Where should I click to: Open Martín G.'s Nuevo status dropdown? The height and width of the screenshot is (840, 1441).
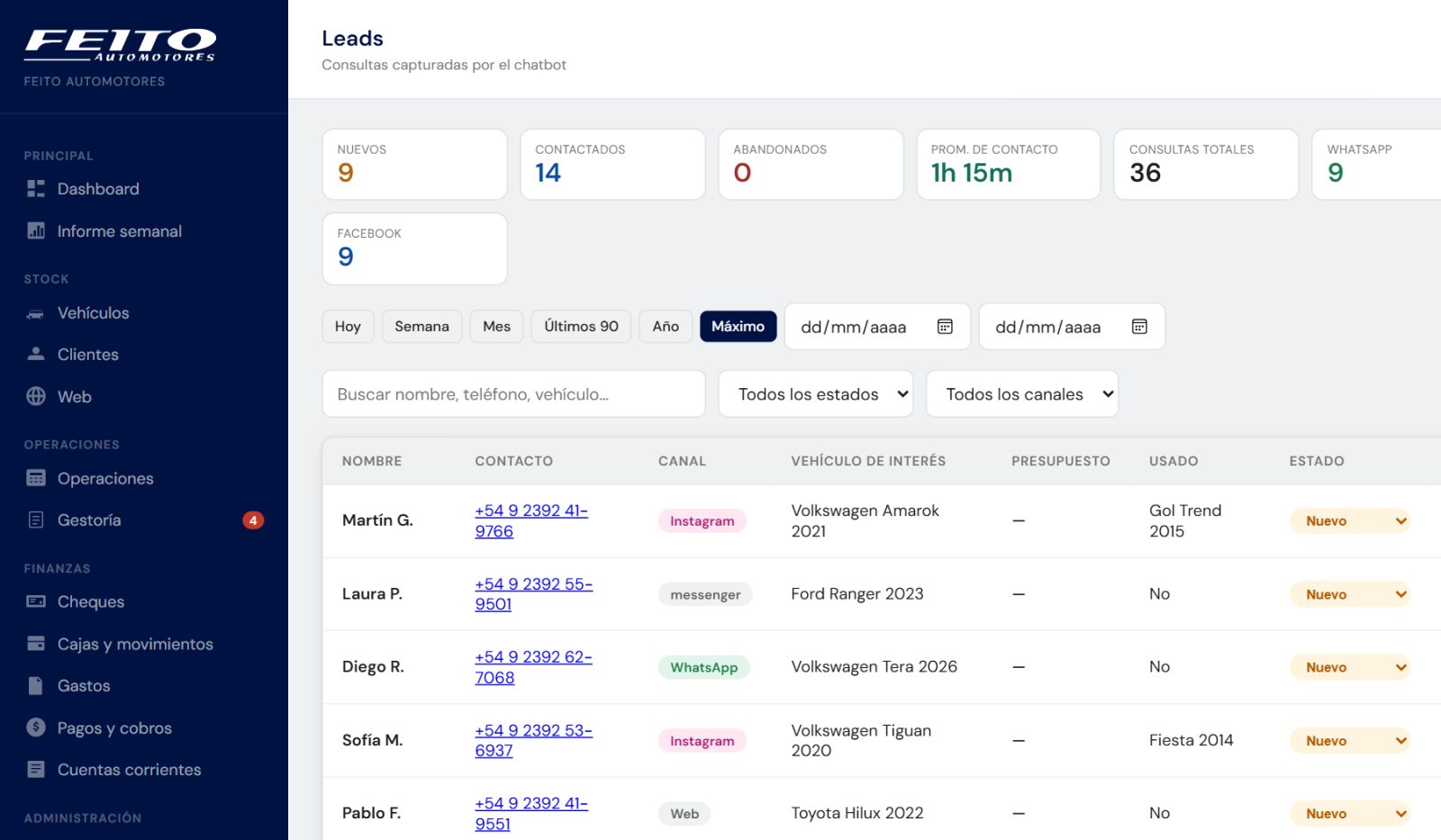click(1350, 521)
